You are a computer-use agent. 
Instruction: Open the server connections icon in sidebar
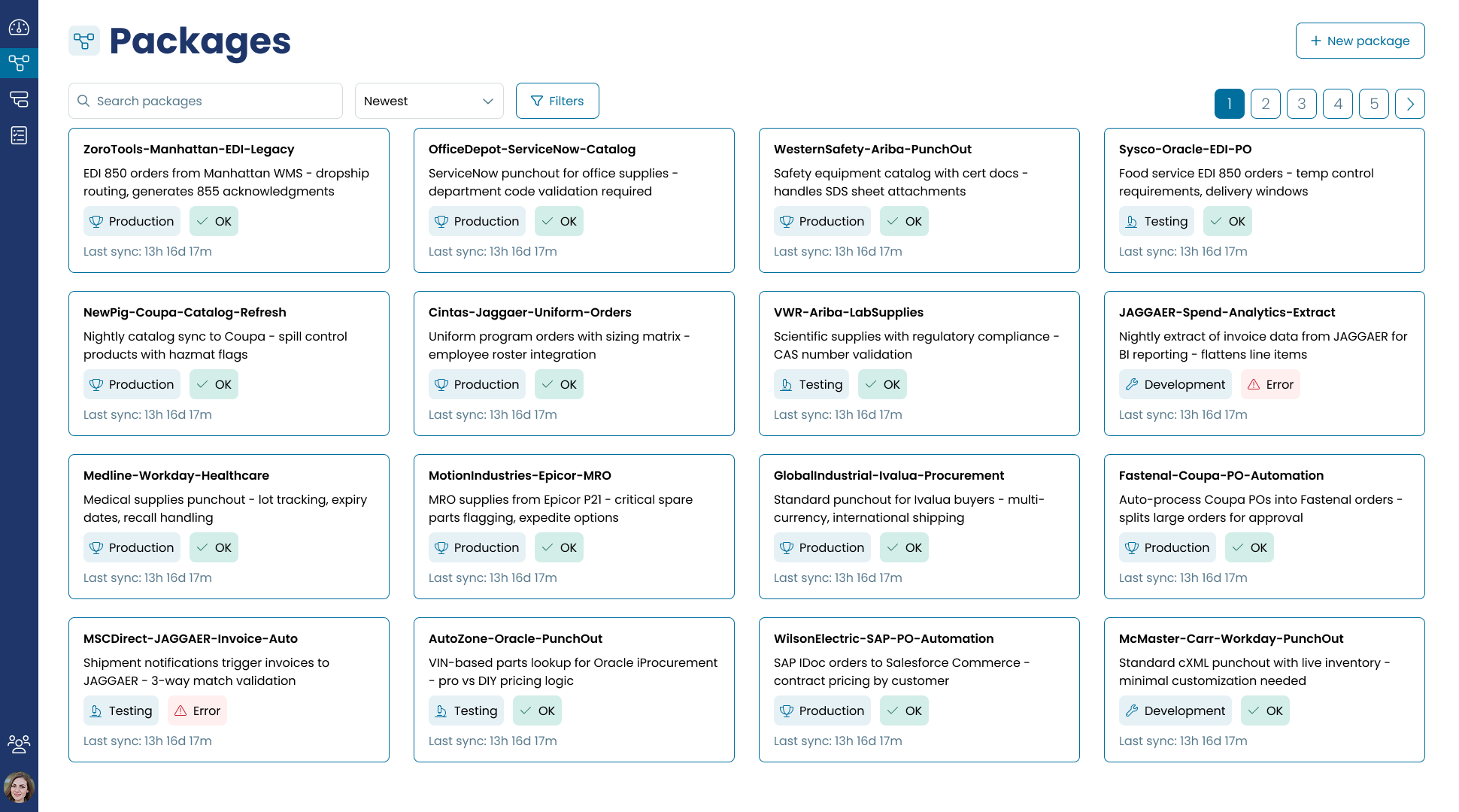19,98
